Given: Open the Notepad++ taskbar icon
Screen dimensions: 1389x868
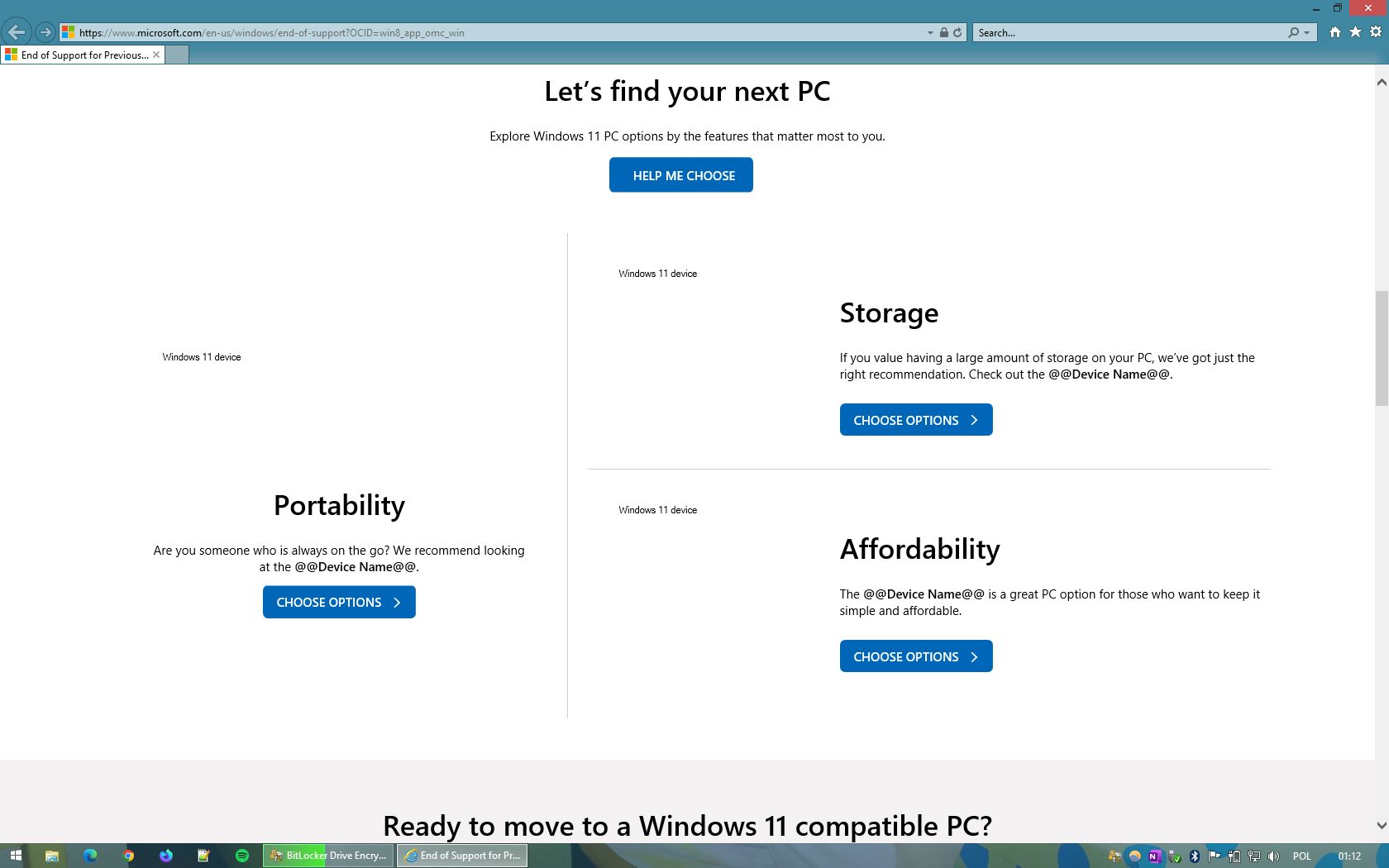Looking at the screenshot, I should click(203, 856).
